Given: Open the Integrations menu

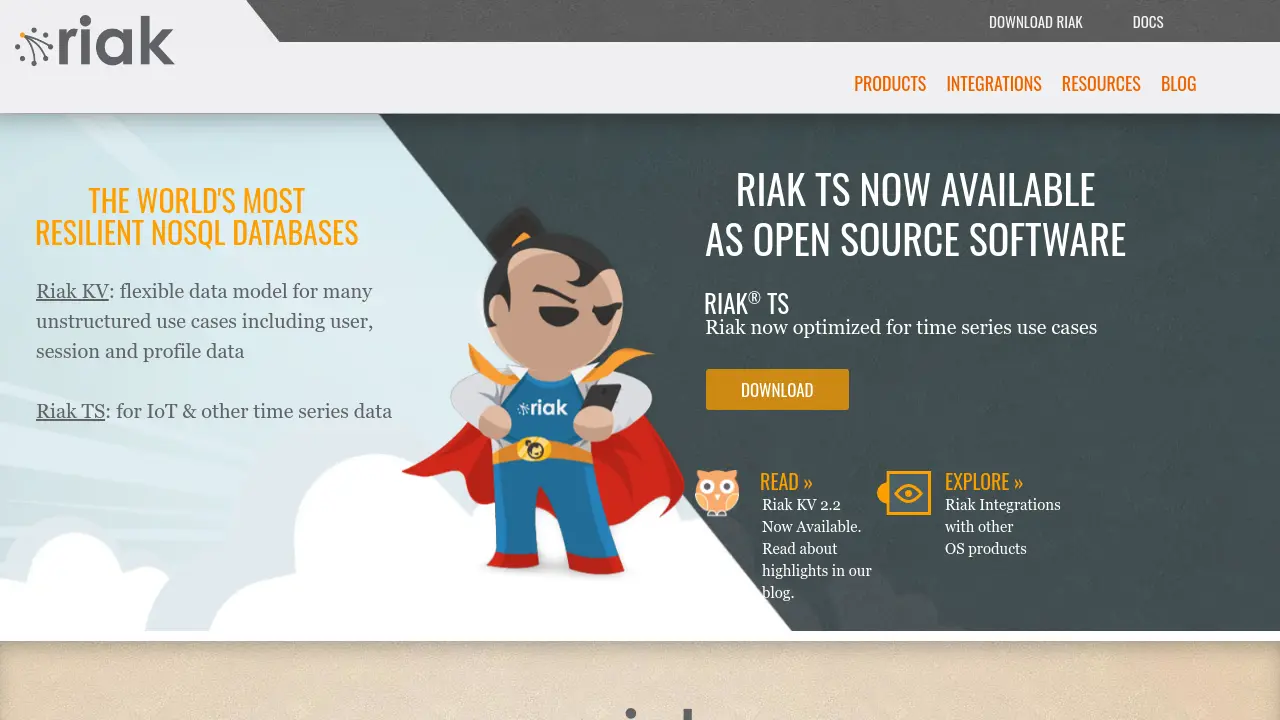Looking at the screenshot, I should click(x=994, y=84).
